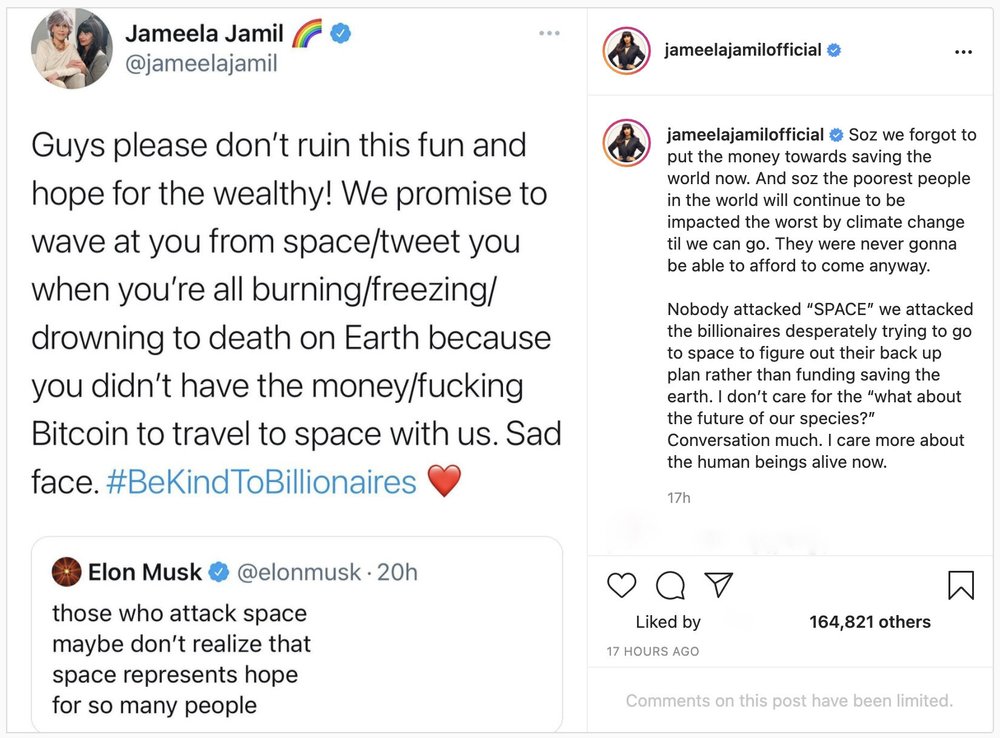
Task: Save post with bookmark icon
Action: (960, 585)
